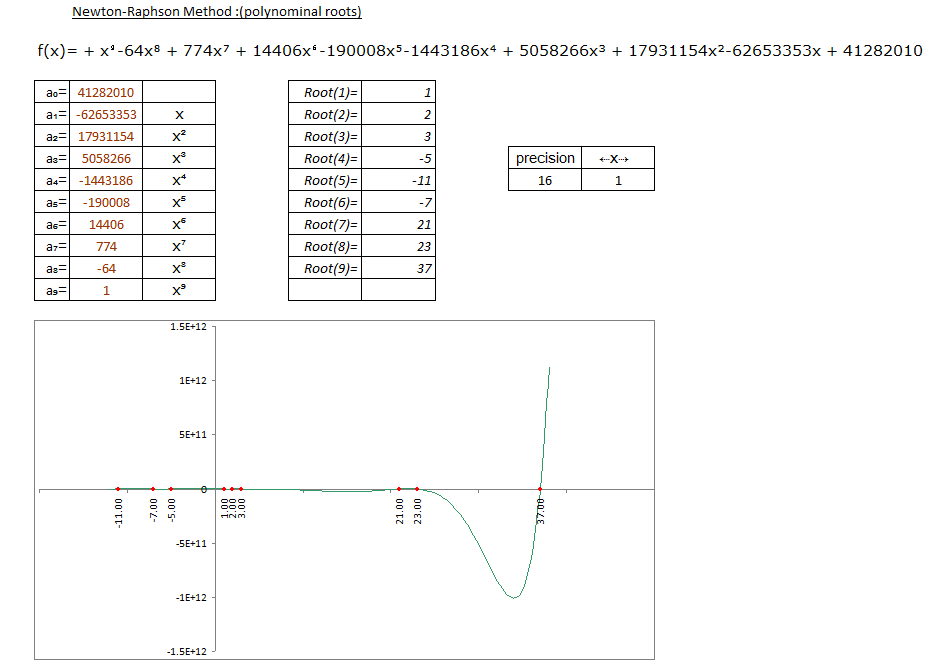Click the red root marker at 37.00 on chart

pyautogui.click(x=540, y=489)
